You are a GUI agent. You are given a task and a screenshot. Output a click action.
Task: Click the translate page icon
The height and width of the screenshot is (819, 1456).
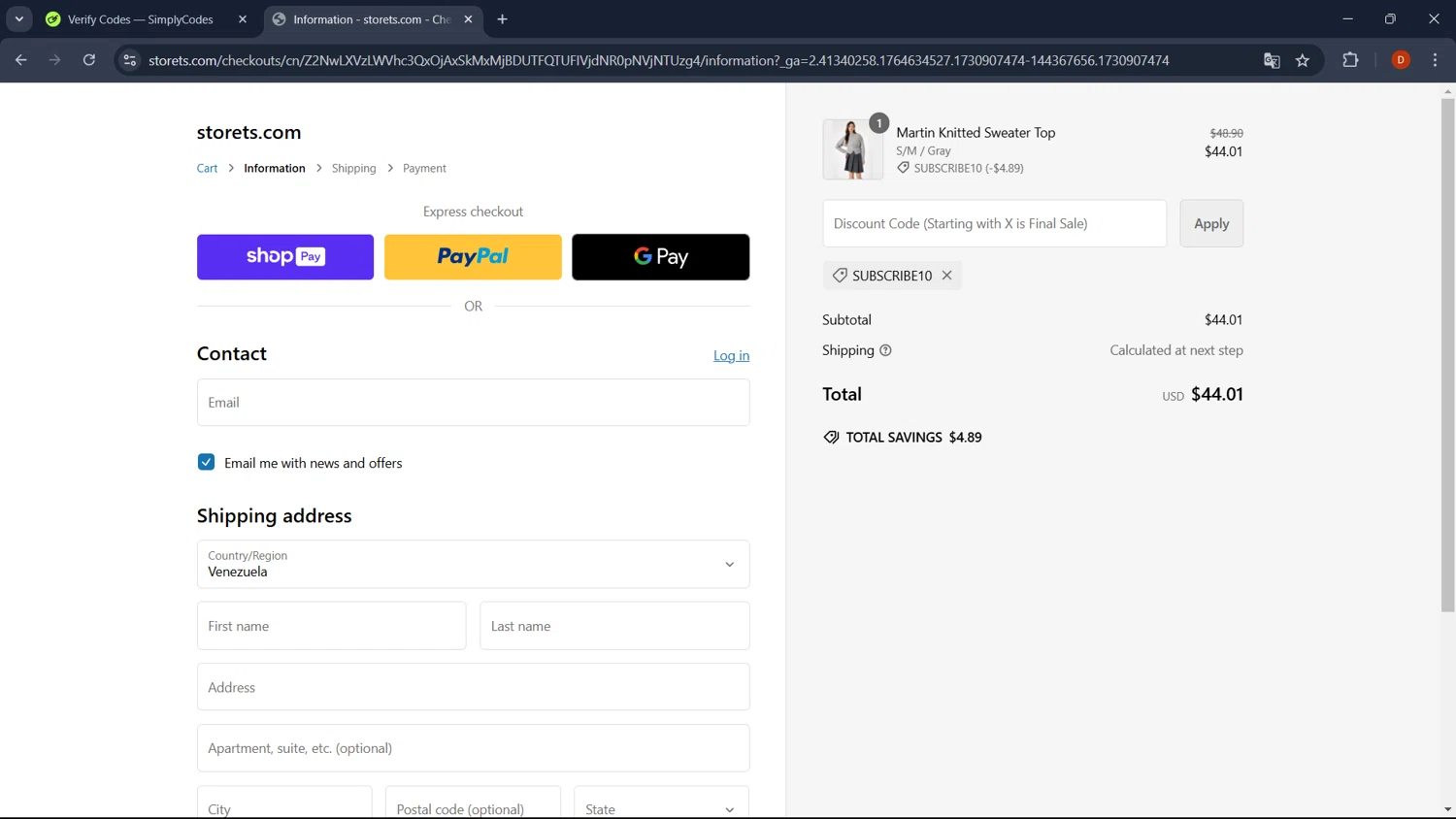[1272, 60]
